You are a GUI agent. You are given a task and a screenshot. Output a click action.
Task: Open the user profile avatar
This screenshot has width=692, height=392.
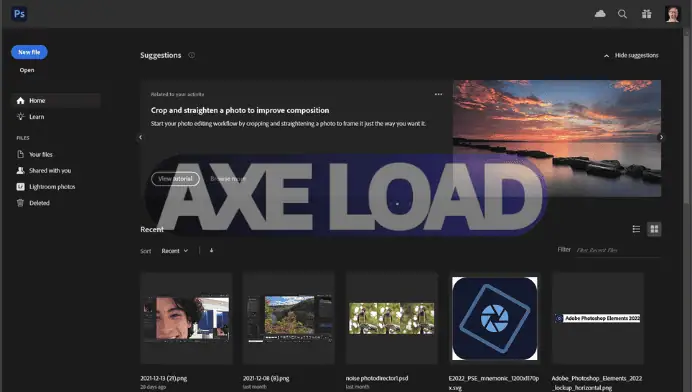[672, 14]
